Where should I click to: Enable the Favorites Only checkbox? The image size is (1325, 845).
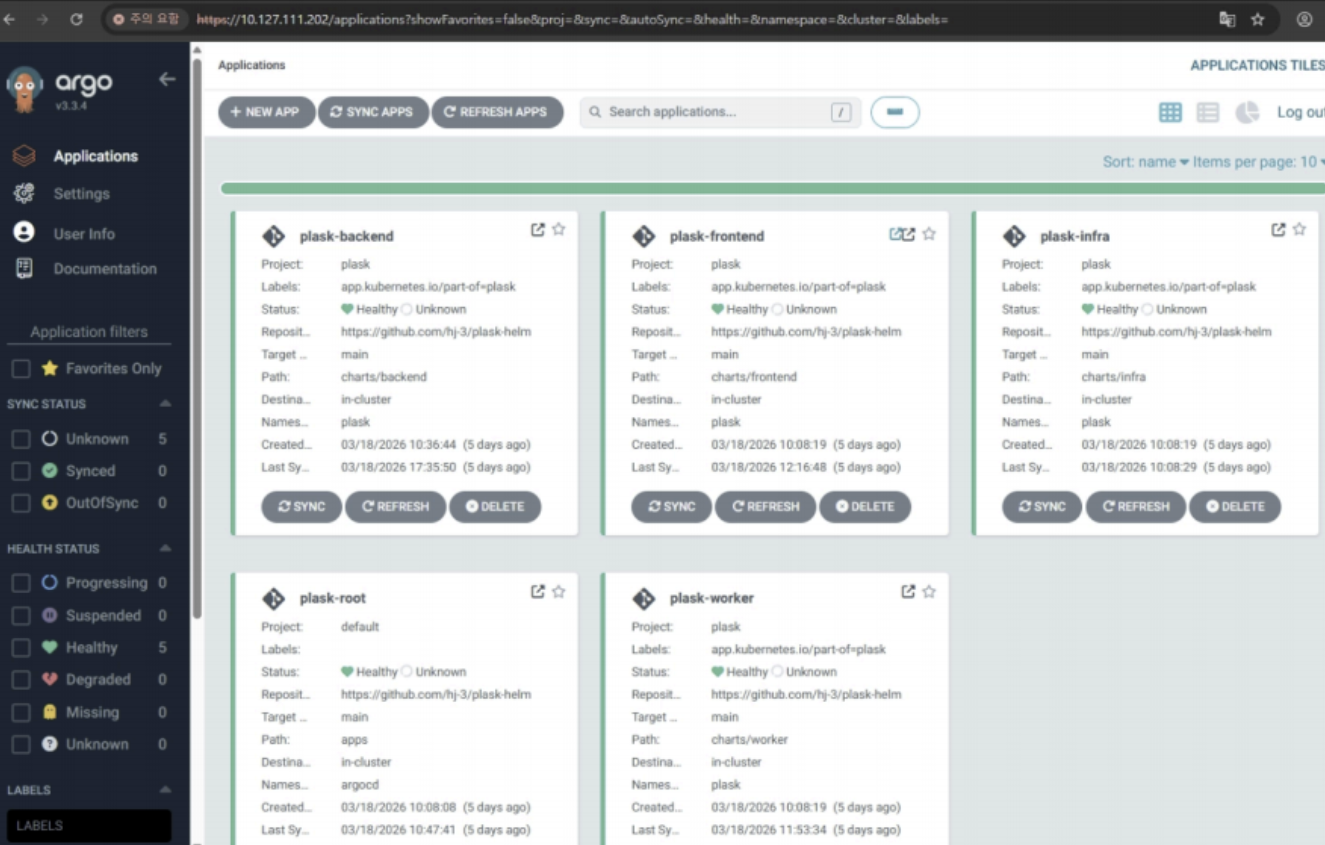tap(20, 369)
